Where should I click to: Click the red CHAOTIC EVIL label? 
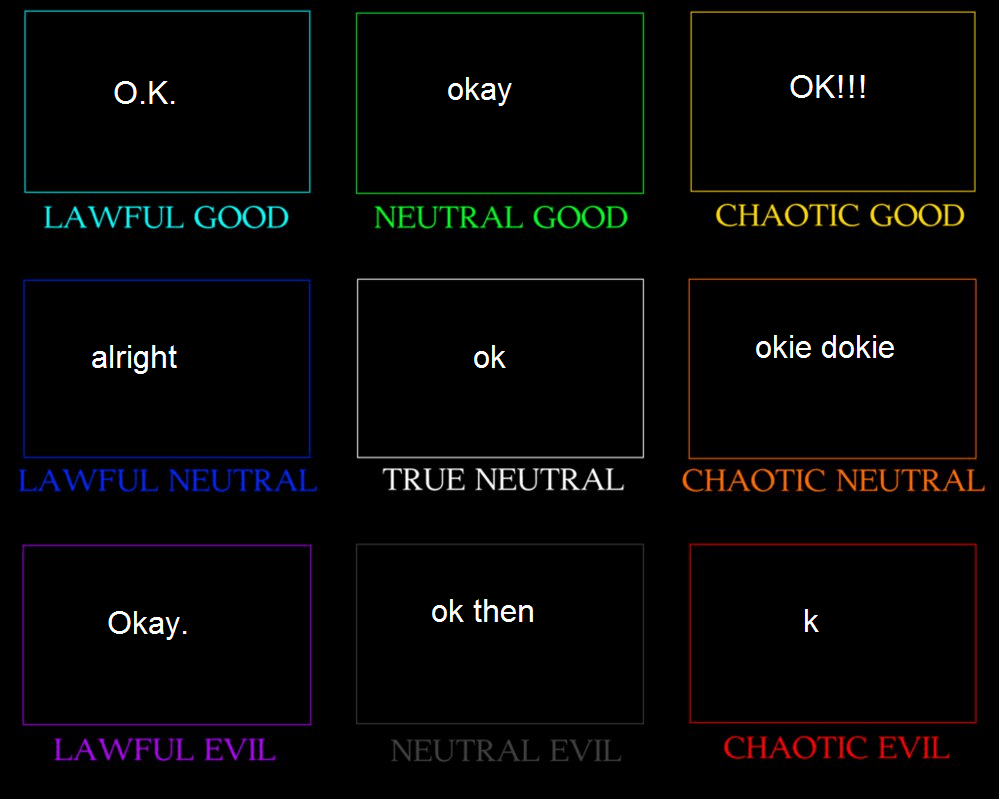836,747
